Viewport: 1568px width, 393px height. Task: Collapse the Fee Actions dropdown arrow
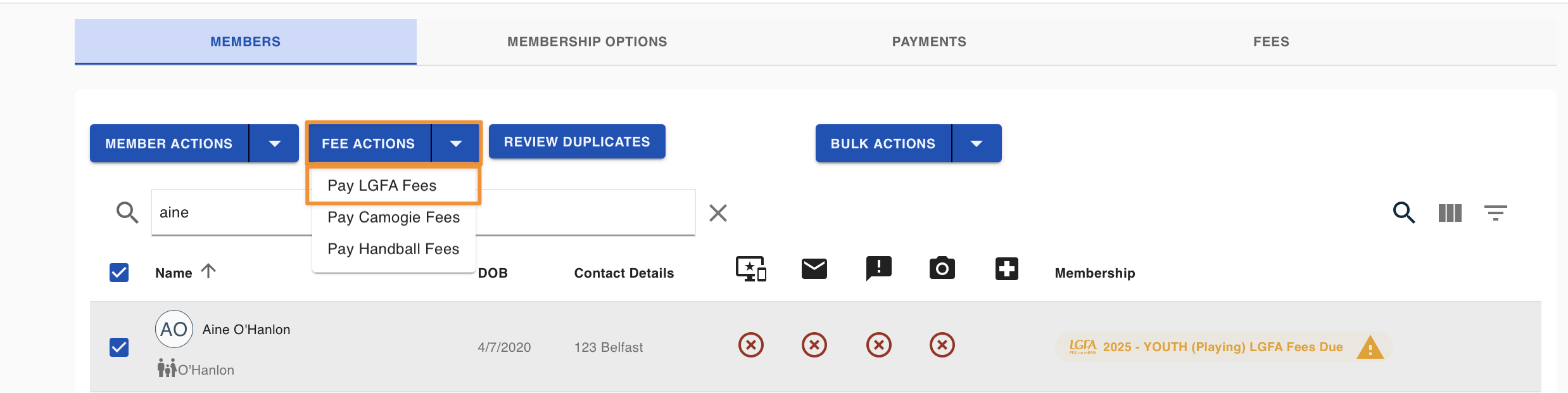point(456,144)
